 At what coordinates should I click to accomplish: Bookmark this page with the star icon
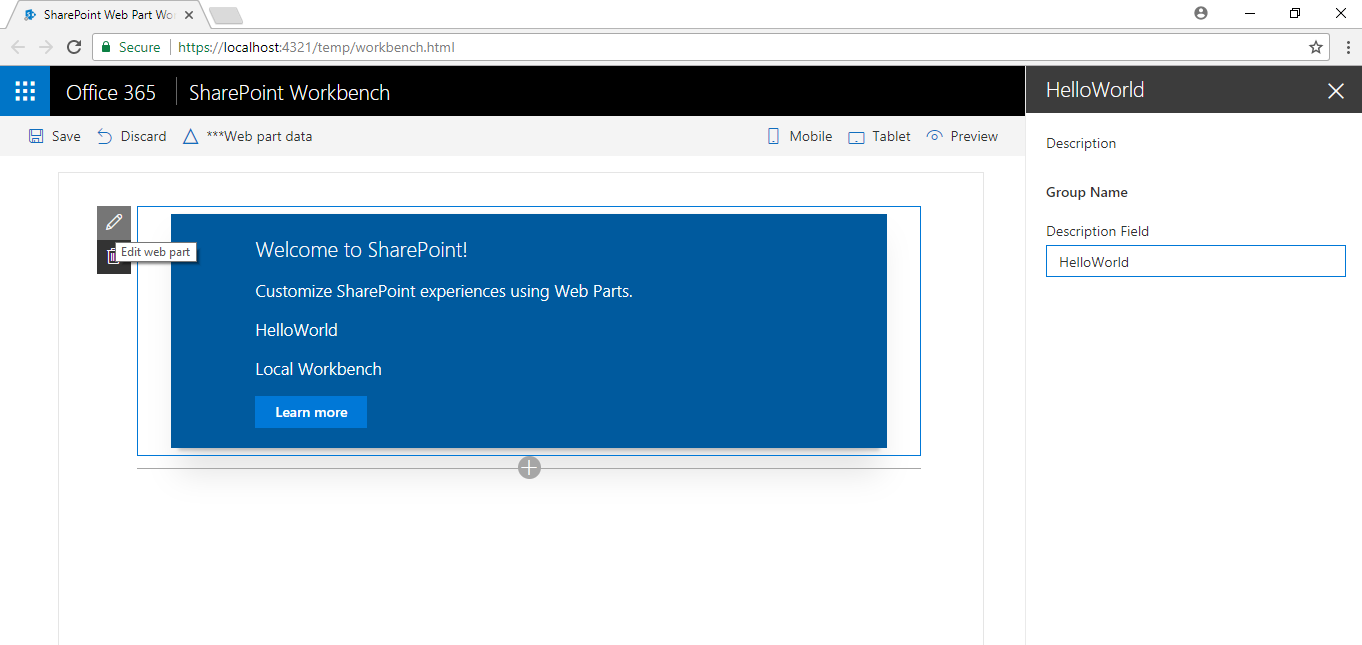1316,47
